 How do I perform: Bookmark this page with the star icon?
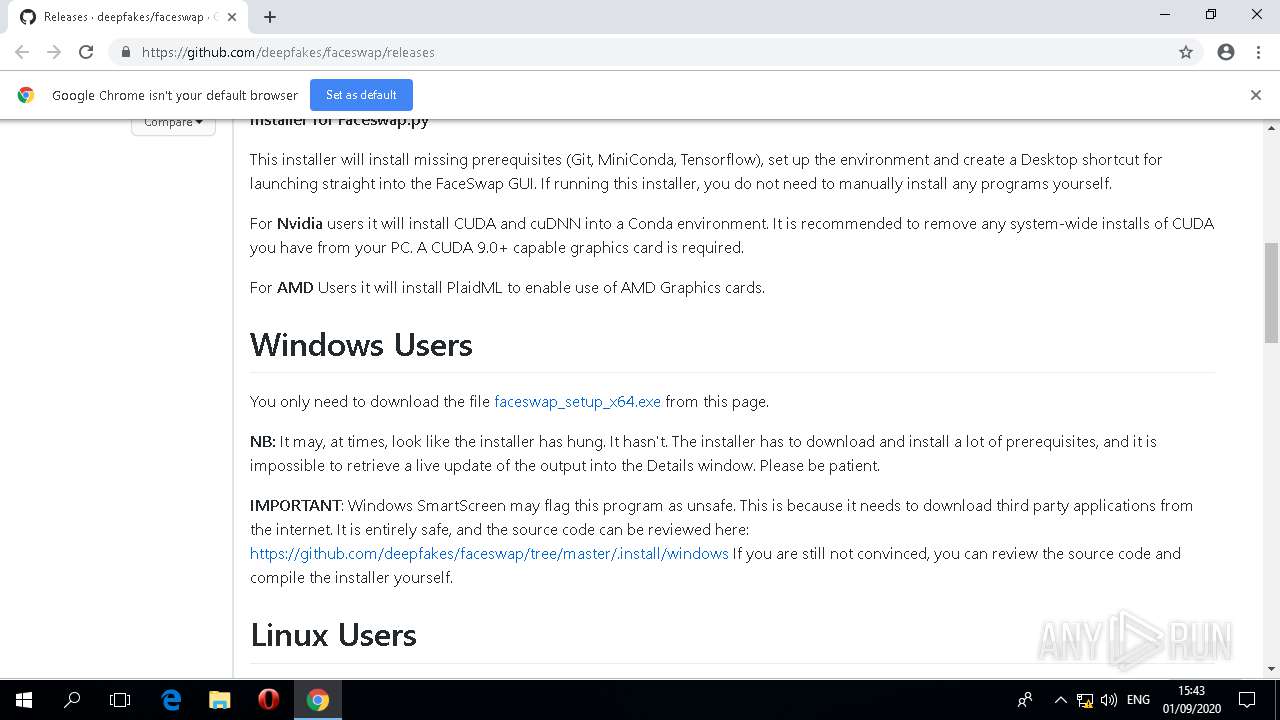pos(1186,52)
